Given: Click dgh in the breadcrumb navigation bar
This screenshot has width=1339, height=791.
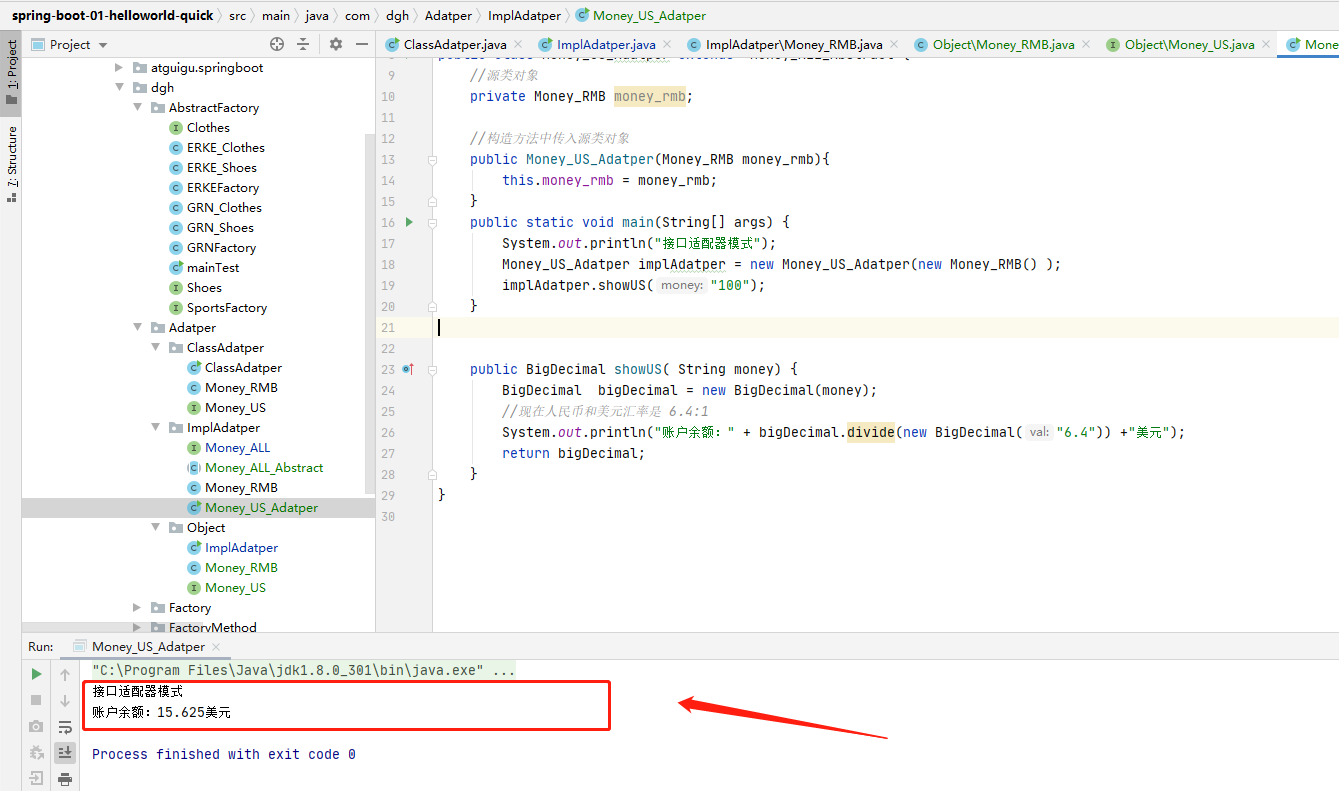Looking at the screenshot, I should (397, 15).
